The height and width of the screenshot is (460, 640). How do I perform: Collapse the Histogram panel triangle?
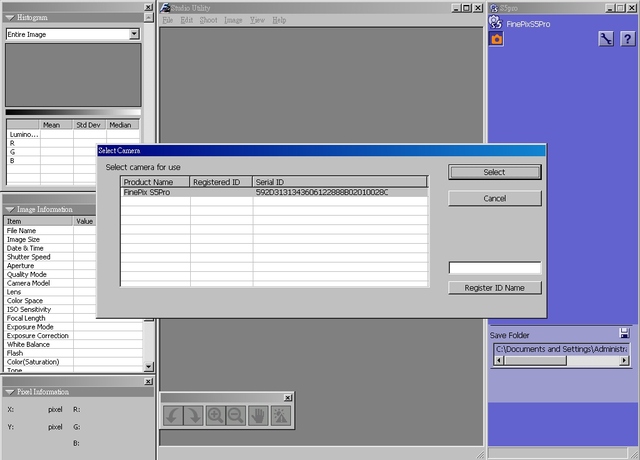9,18
